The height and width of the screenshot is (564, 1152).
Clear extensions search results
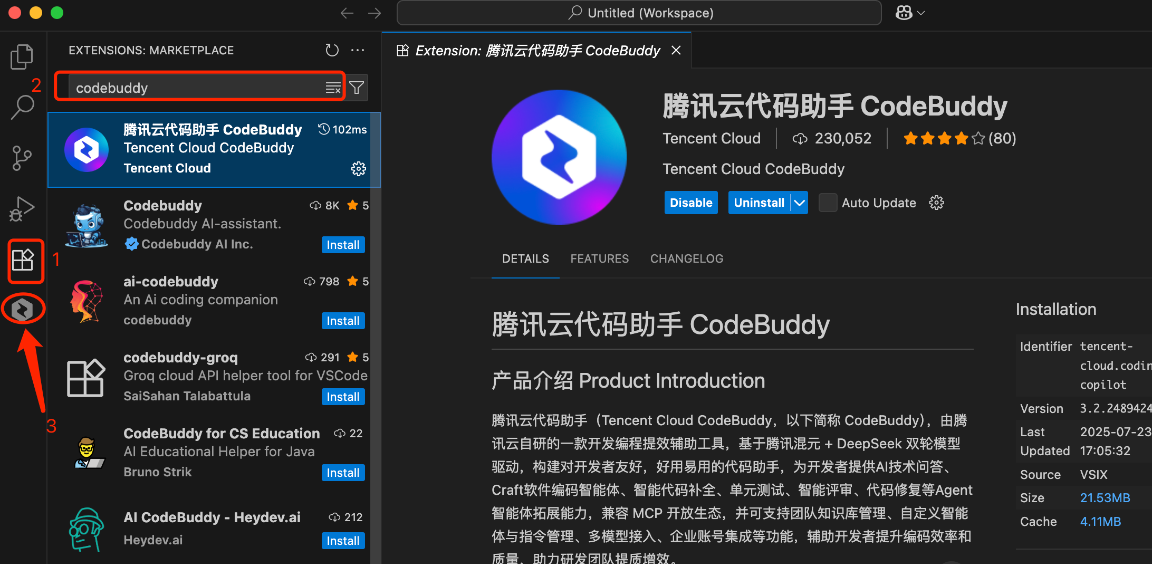click(333, 88)
